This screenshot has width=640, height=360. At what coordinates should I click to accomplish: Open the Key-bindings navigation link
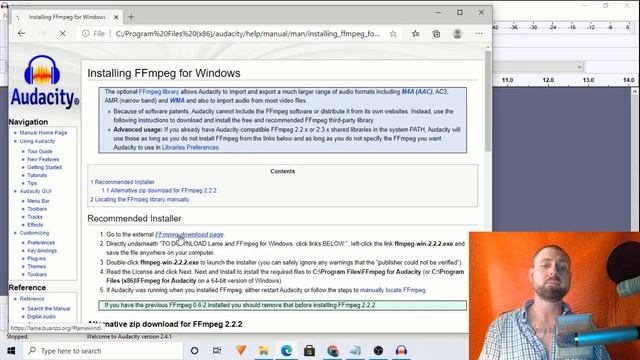coord(42,251)
